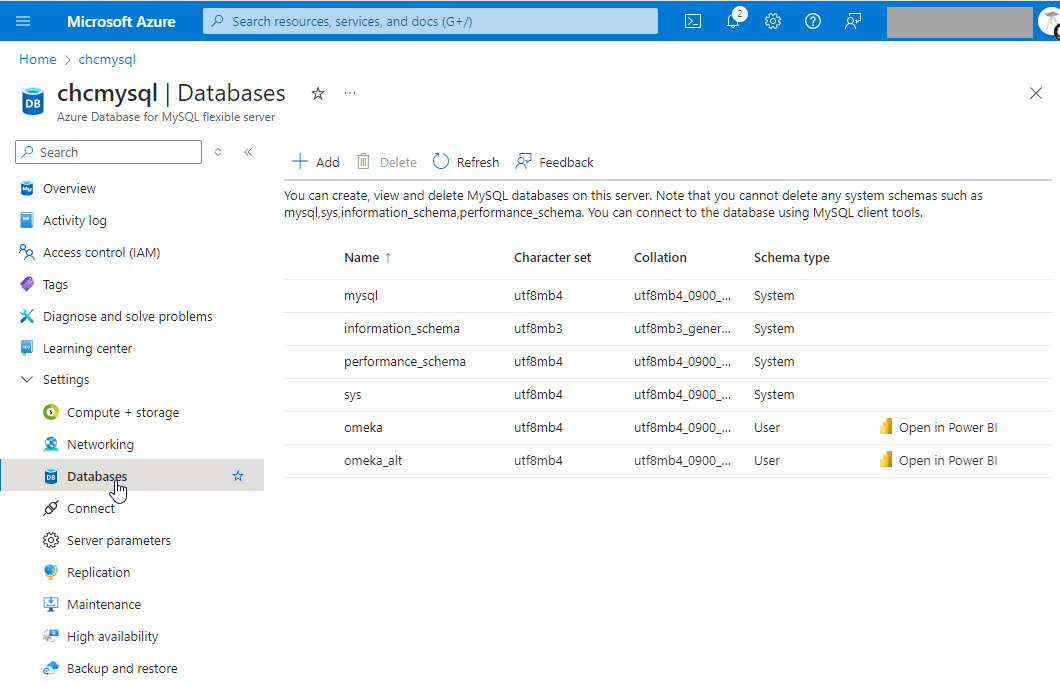Open the more options ellipsis beside the title

point(350,93)
